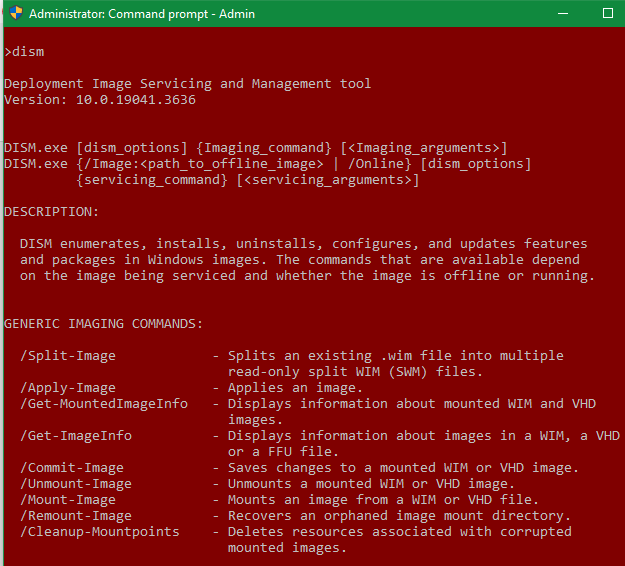The width and height of the screenshot is (625, 566).
Task: Click the version text '10.0.19041.3636'
Action: click(136, 100)
